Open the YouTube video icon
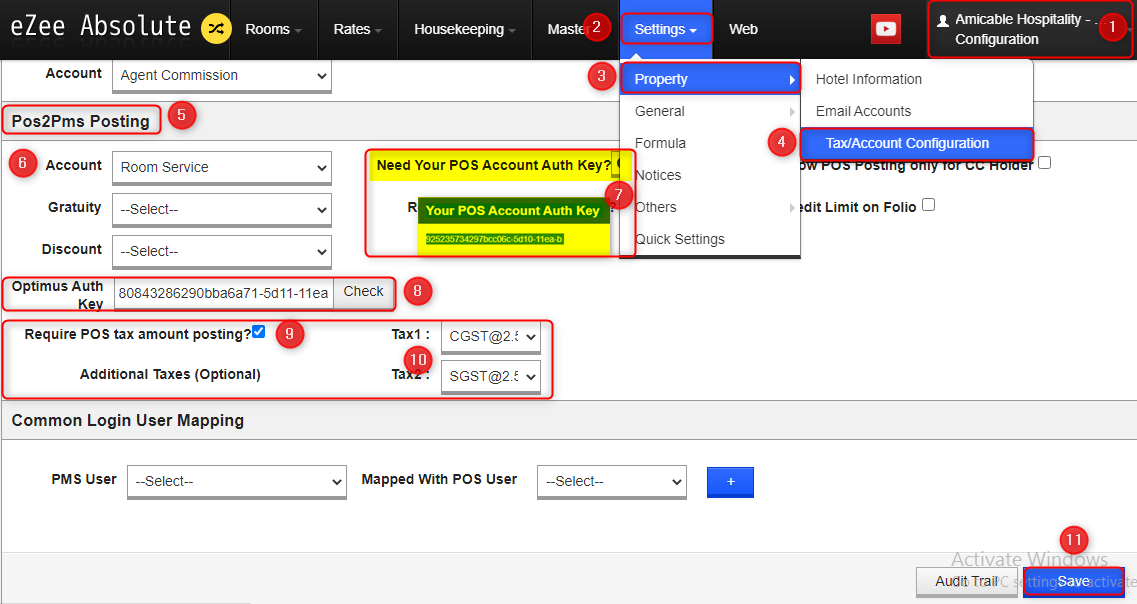Image resolution: width=1137 pixels, height=604 pixels. (885, 29)
